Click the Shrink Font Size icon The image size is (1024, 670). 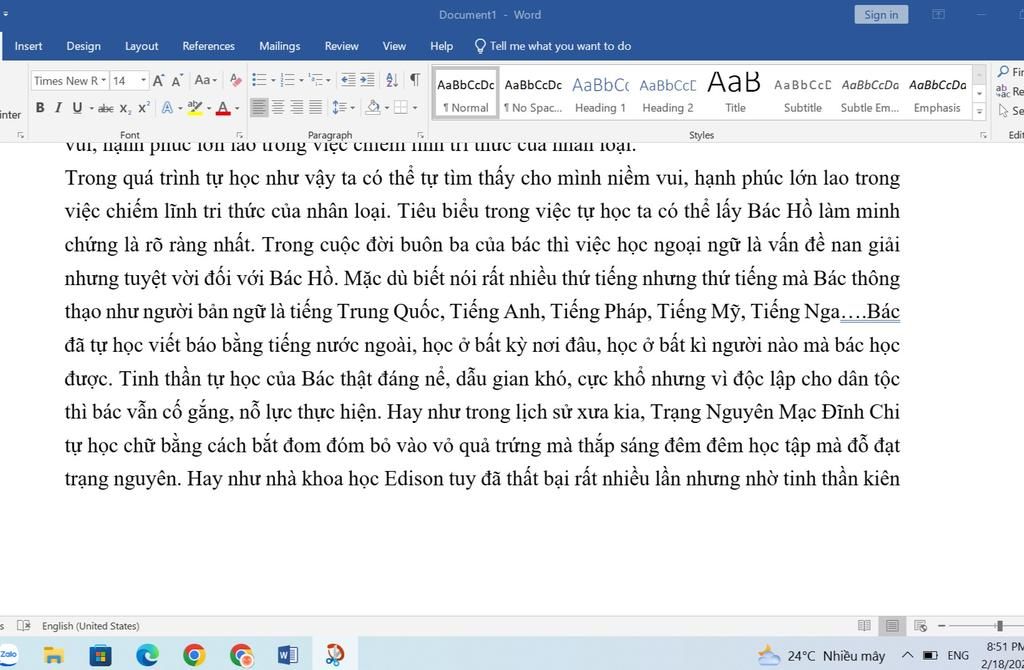[x=177, y=80]
